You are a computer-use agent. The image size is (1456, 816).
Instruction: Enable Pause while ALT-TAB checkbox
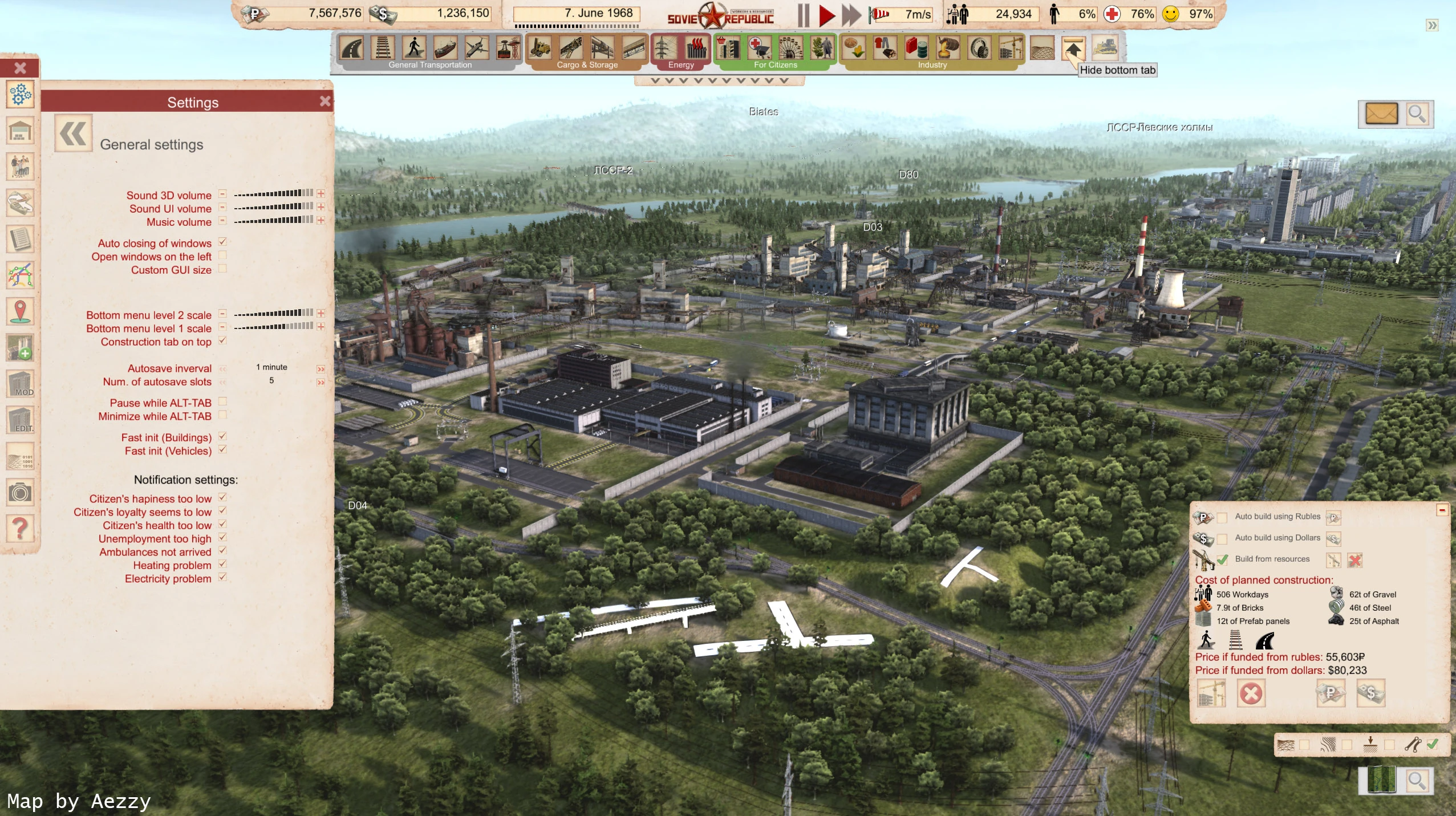coord(222,402)
